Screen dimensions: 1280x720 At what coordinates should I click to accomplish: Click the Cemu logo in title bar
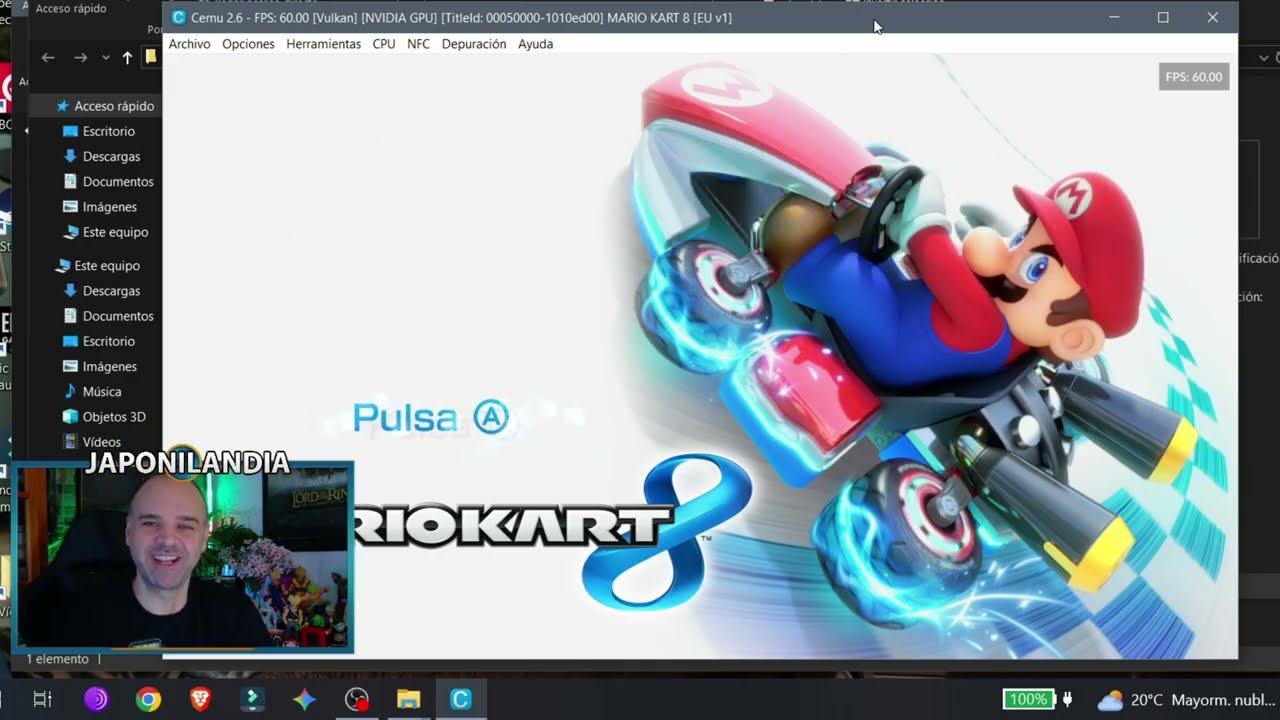pos(179,17)
